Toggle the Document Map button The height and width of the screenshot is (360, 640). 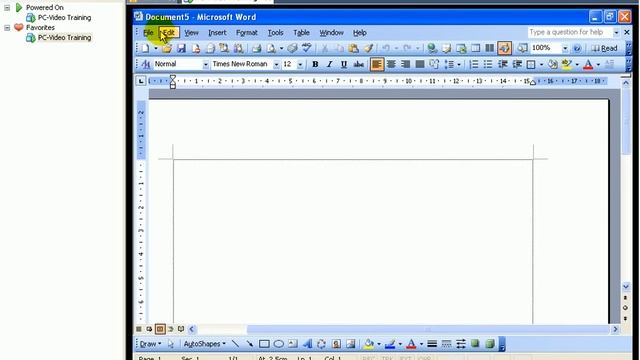tap(522, 48)
